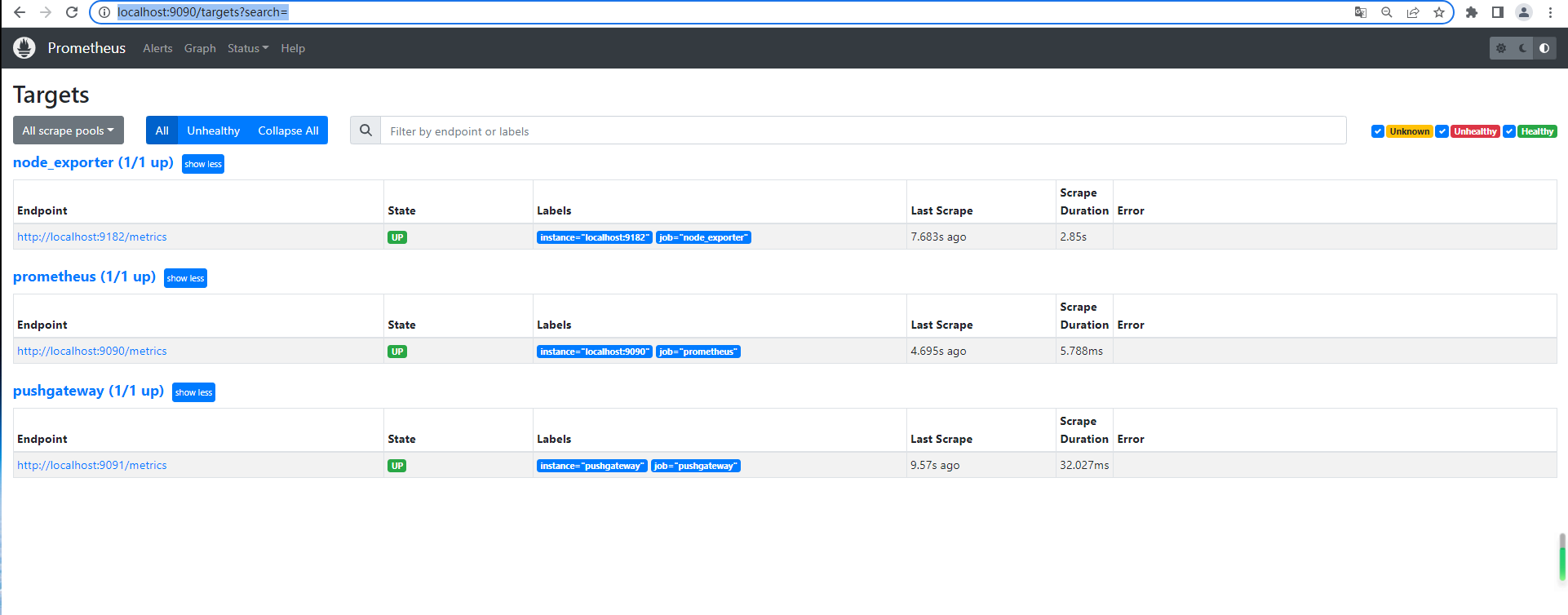Viewport: 1568px width, 615px height.
Task: Switch to dark theme moon icon
Action: (x=1523, y=48)
